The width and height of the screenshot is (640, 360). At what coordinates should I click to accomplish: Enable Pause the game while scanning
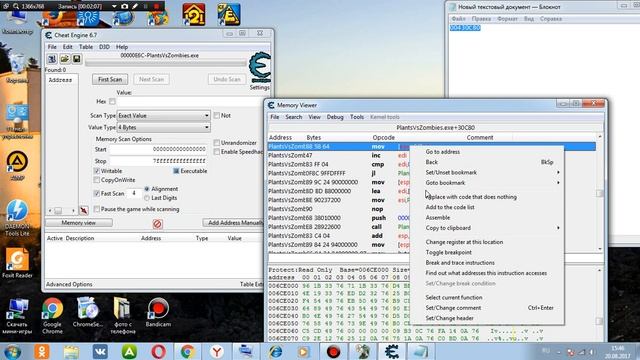97,209
